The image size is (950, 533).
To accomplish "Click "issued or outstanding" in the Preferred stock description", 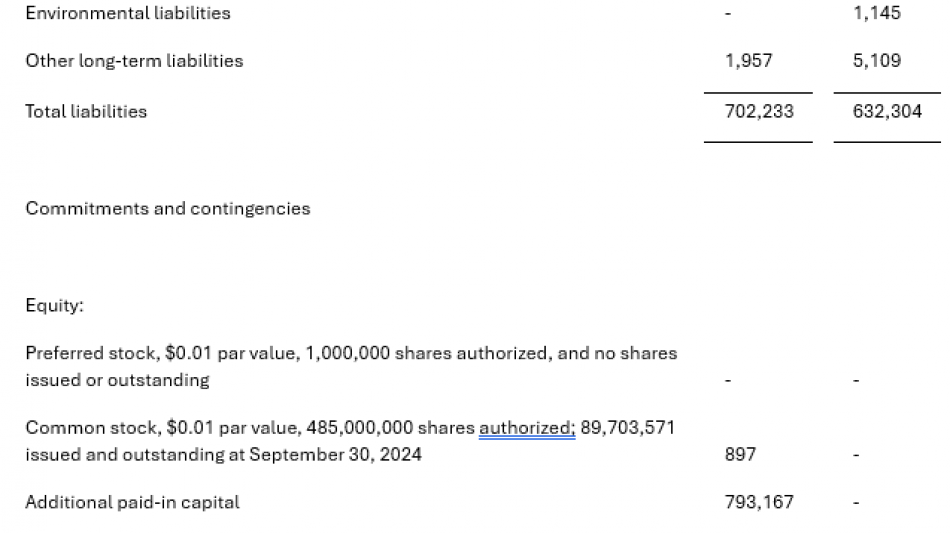I will pyautogui.click(x=117, y=380).
